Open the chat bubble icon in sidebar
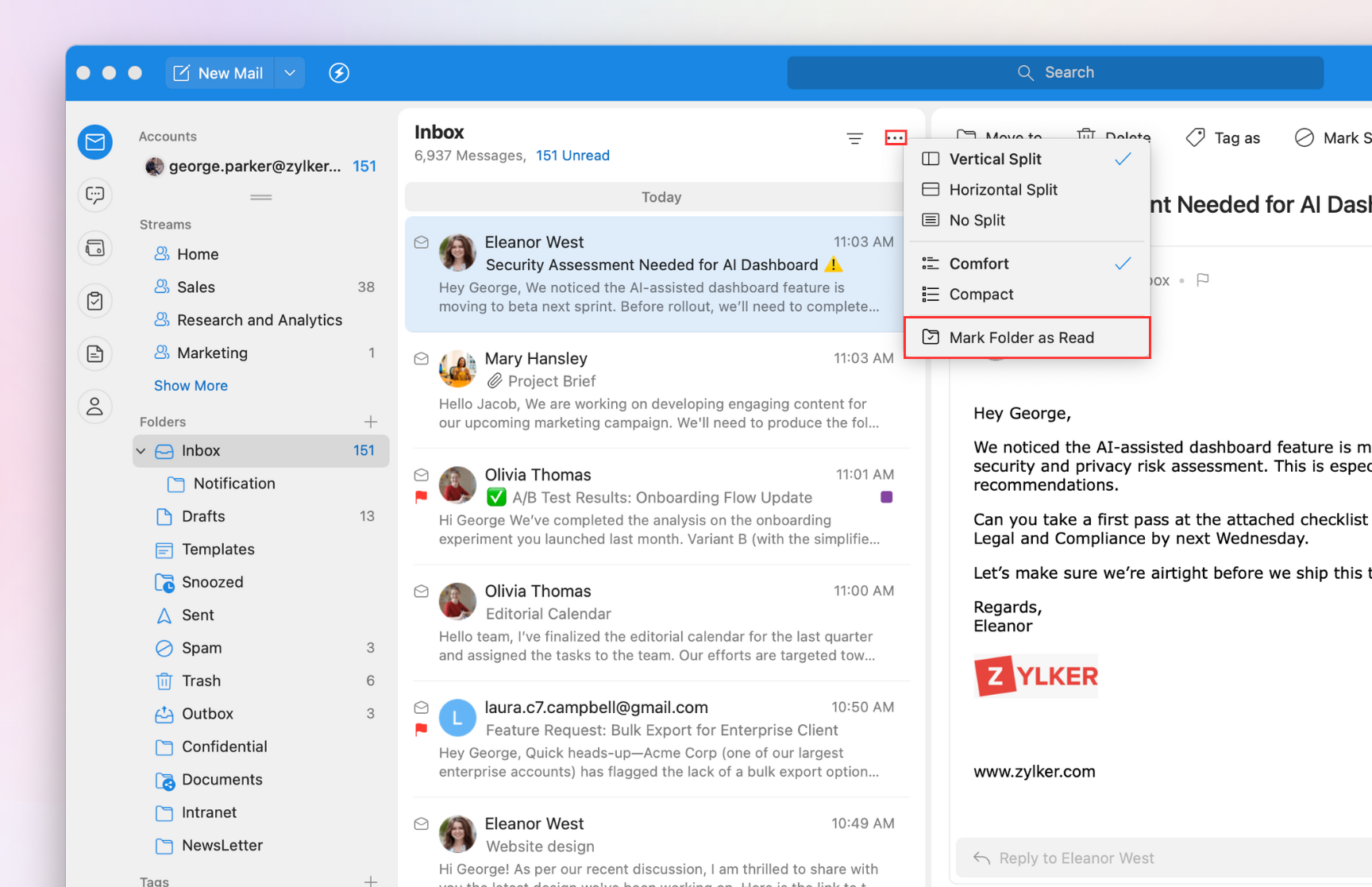The width and height of the screenshot is (1372, 887). tap(95, 195)
